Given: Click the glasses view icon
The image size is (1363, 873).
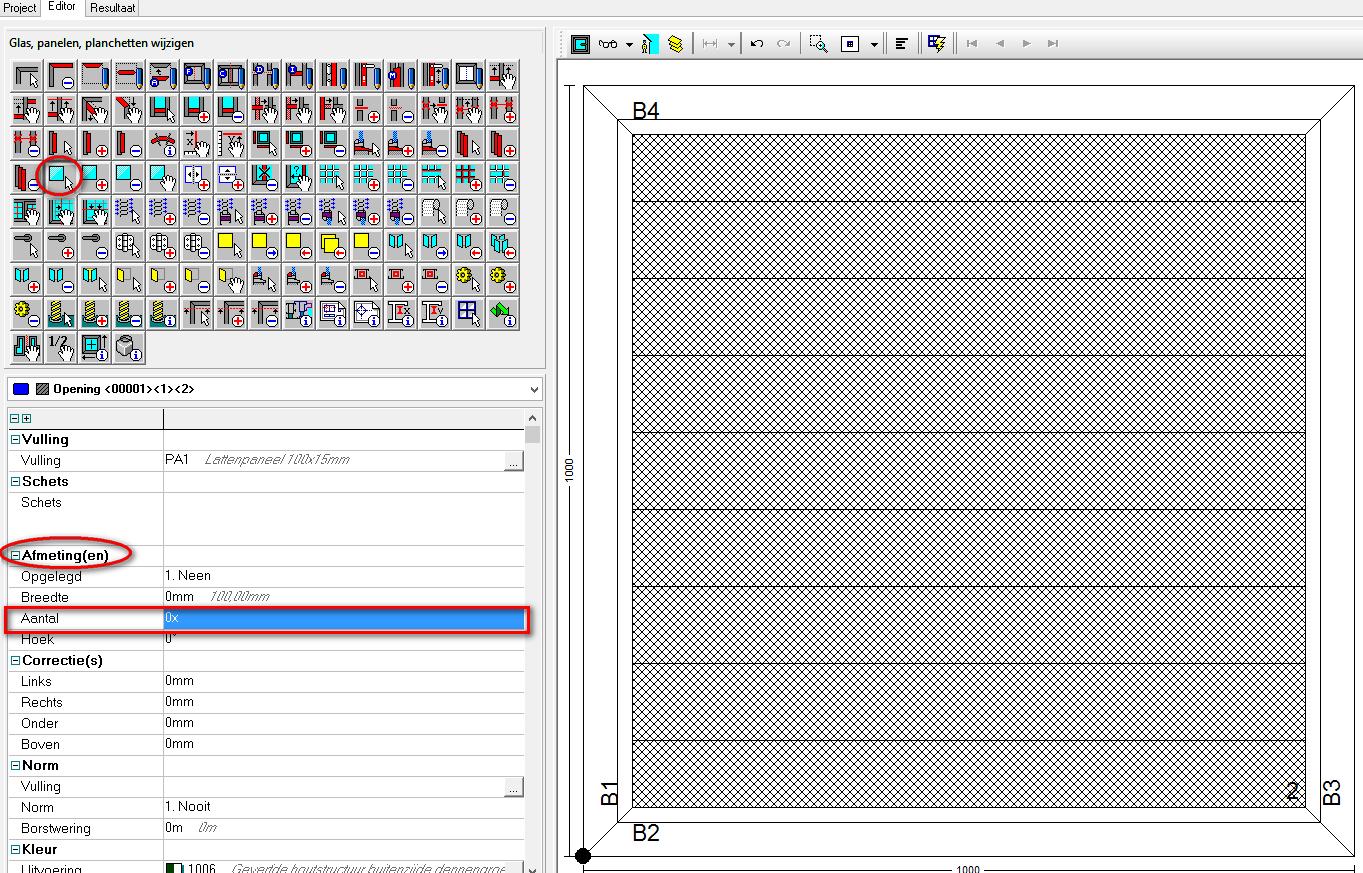Looking at the screenshot, I should coord(608,44).
